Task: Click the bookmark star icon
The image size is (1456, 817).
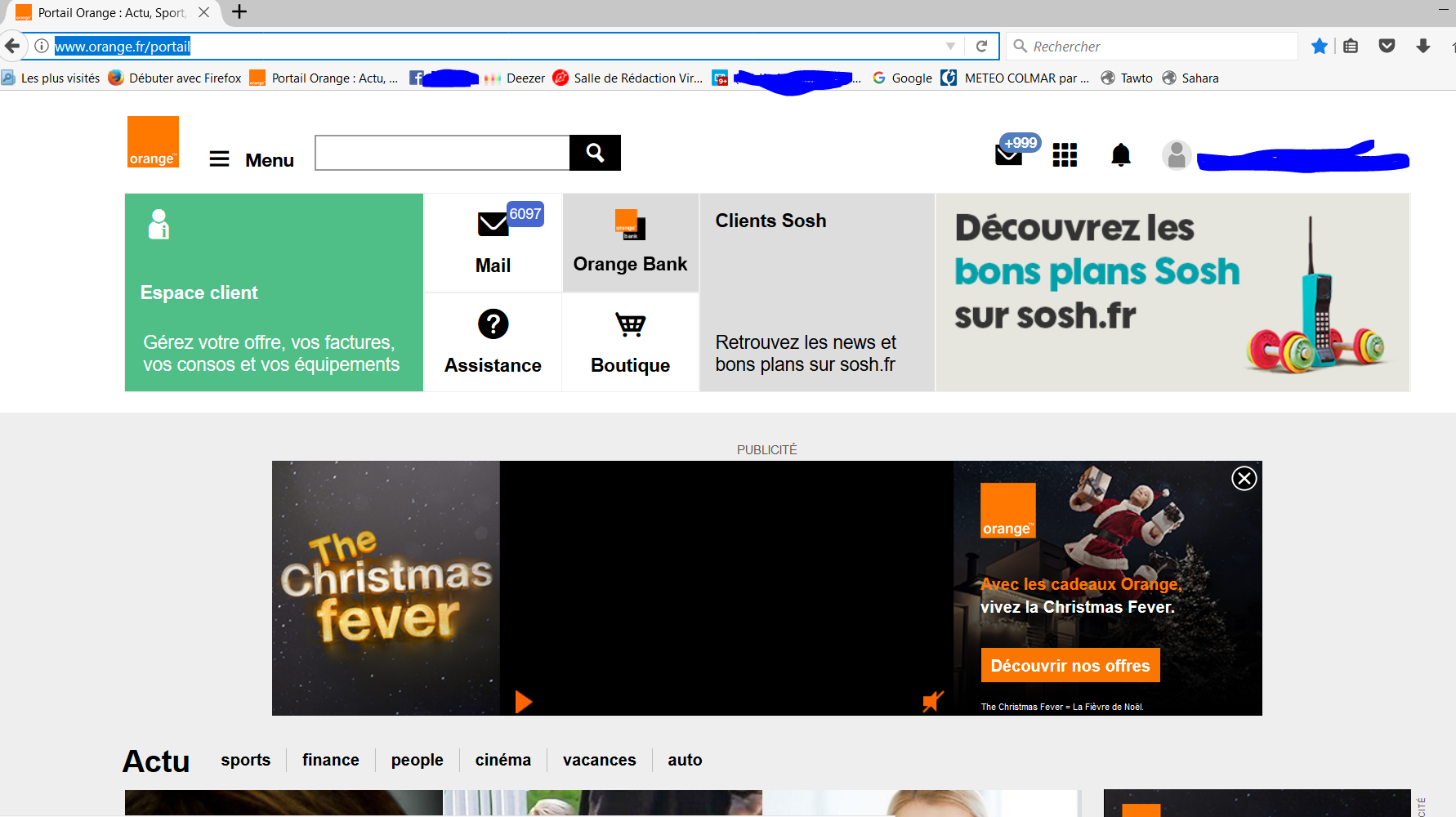Action: pyautogui.click(x=1320, y=46)
